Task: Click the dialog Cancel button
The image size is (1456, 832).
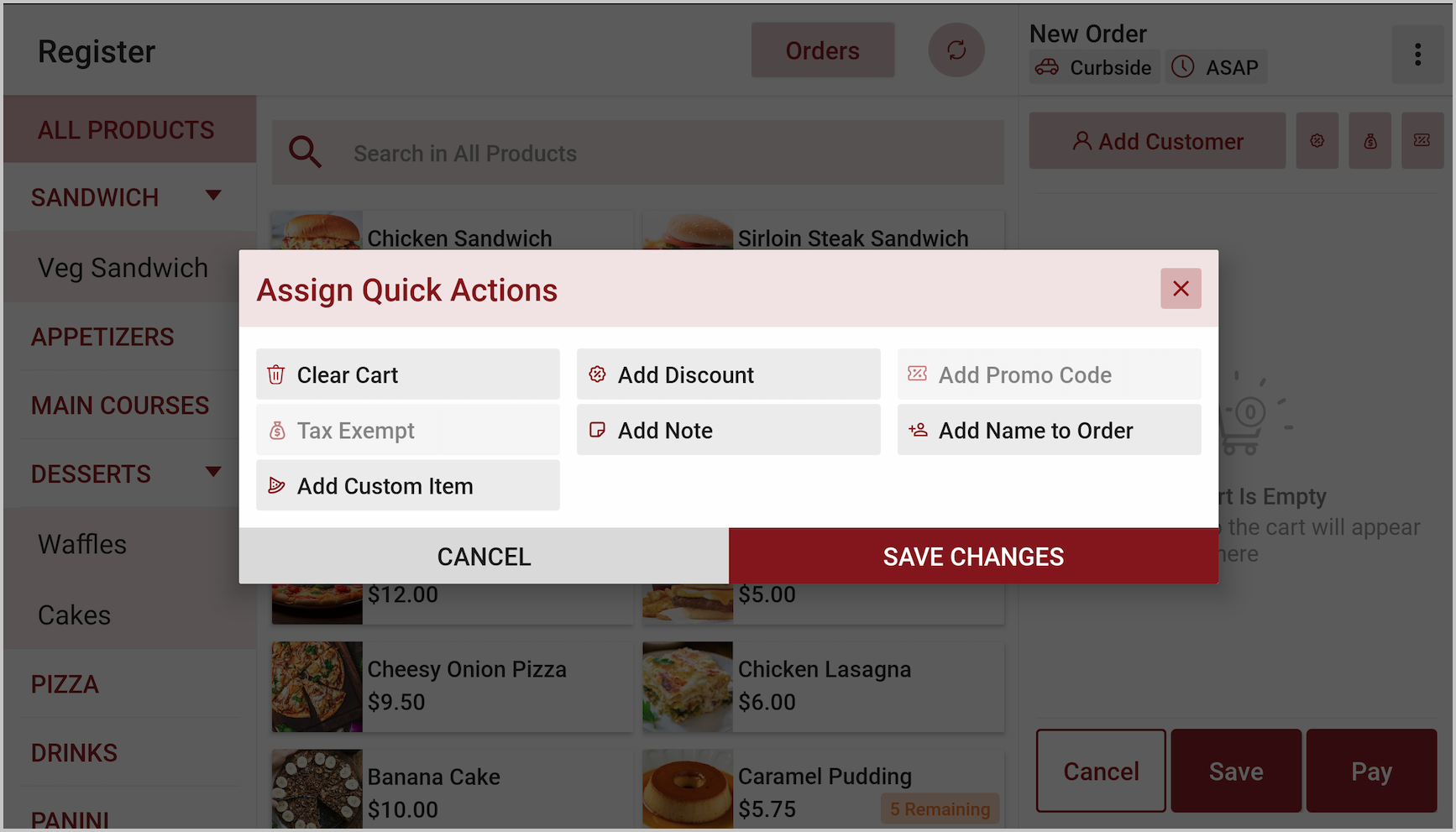Action: click(484, 556)
